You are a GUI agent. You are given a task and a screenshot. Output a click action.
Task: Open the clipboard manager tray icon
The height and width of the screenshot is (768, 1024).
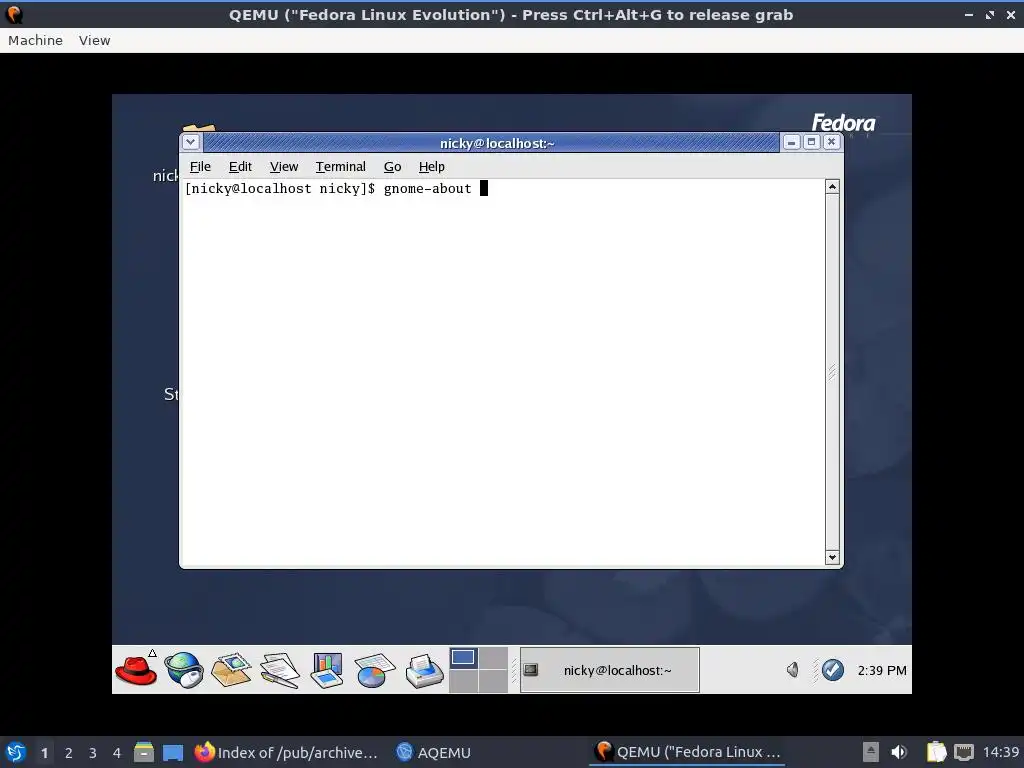click(936, 752)
